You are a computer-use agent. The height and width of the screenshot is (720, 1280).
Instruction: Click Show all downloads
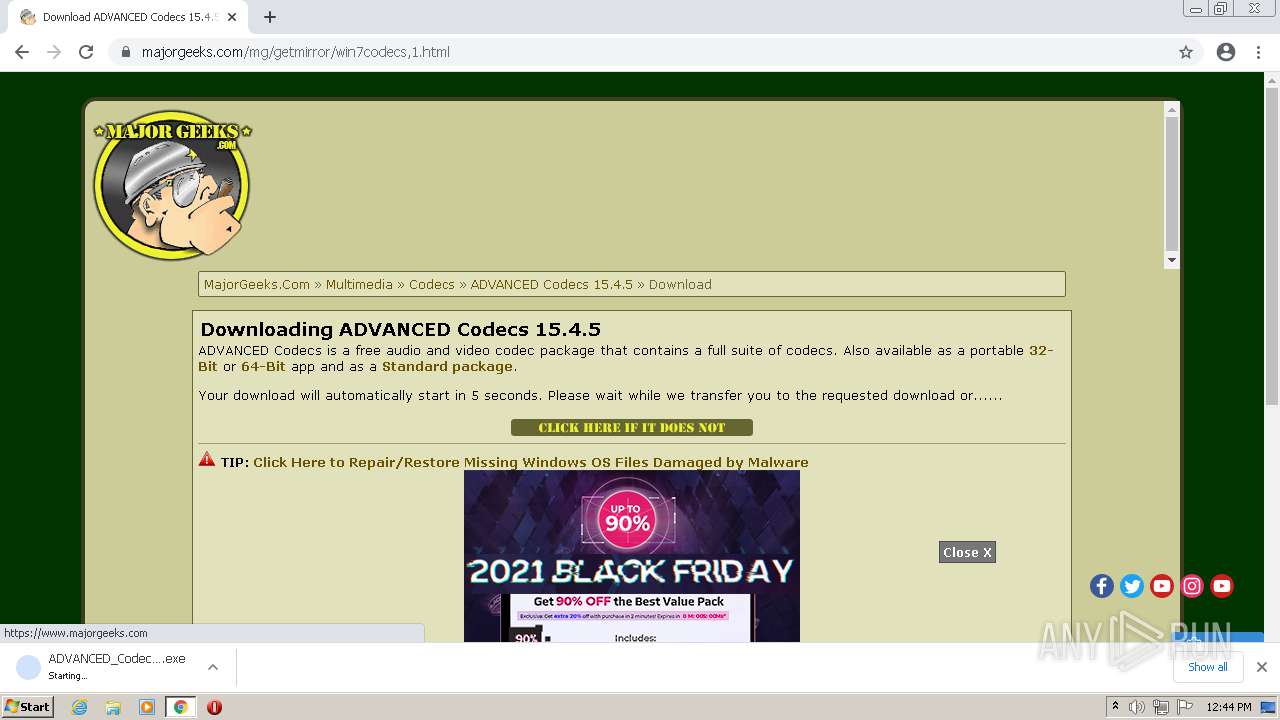point(1208,667)
